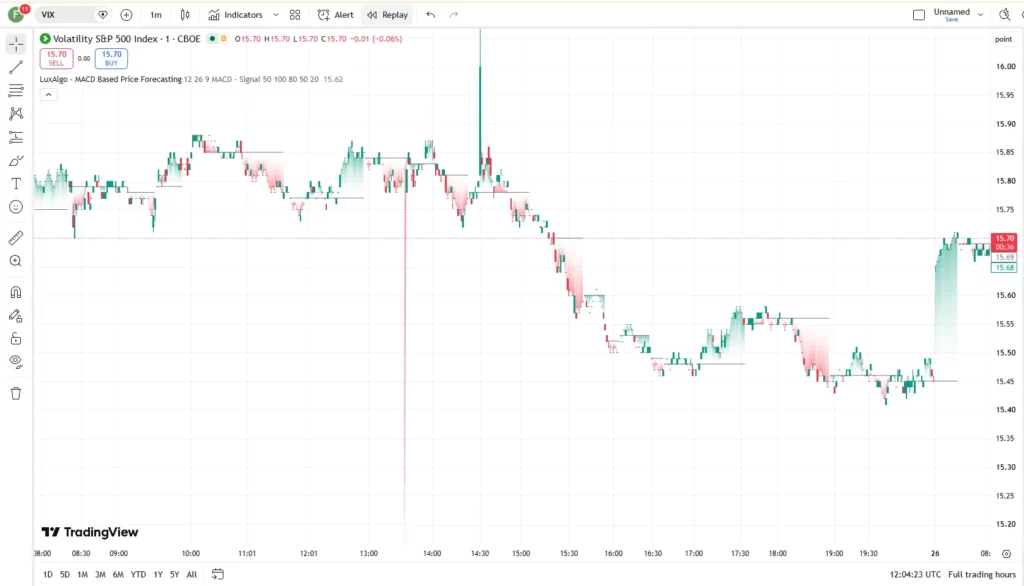Start bar Replay mode
Viewport: 1024px width, 586px height.
pyautogui.click(x=388, y=14)
